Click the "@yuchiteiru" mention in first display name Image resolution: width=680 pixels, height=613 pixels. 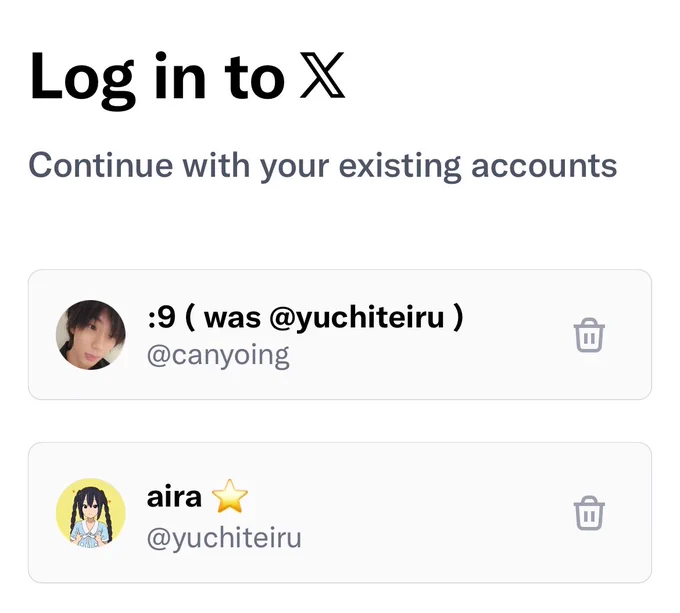click(357, 319)
